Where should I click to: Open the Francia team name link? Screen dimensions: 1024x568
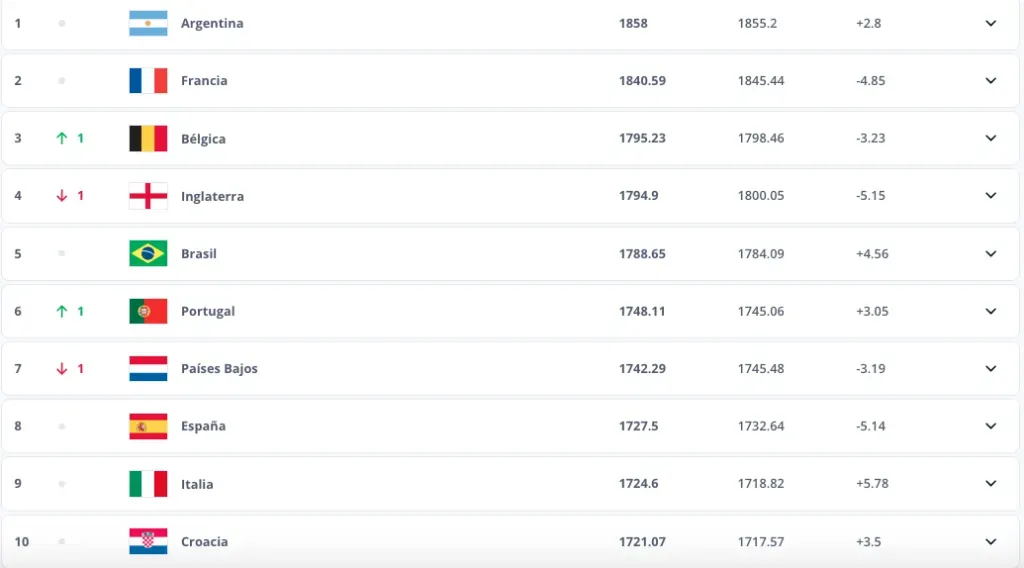(x=204, y=81)
